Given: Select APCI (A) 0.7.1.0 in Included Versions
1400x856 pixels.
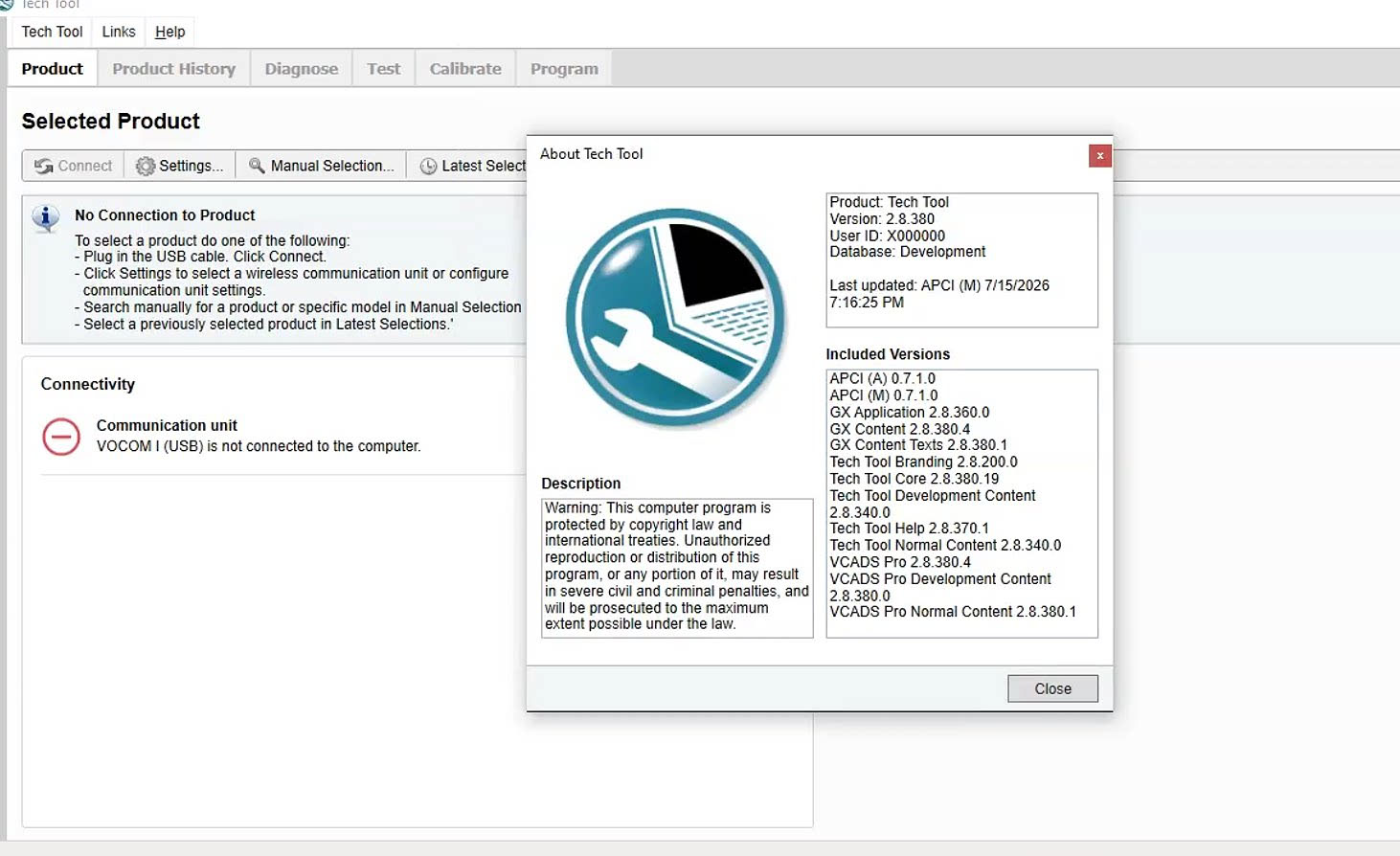Looking at the screenshot, I should [883, 379].
